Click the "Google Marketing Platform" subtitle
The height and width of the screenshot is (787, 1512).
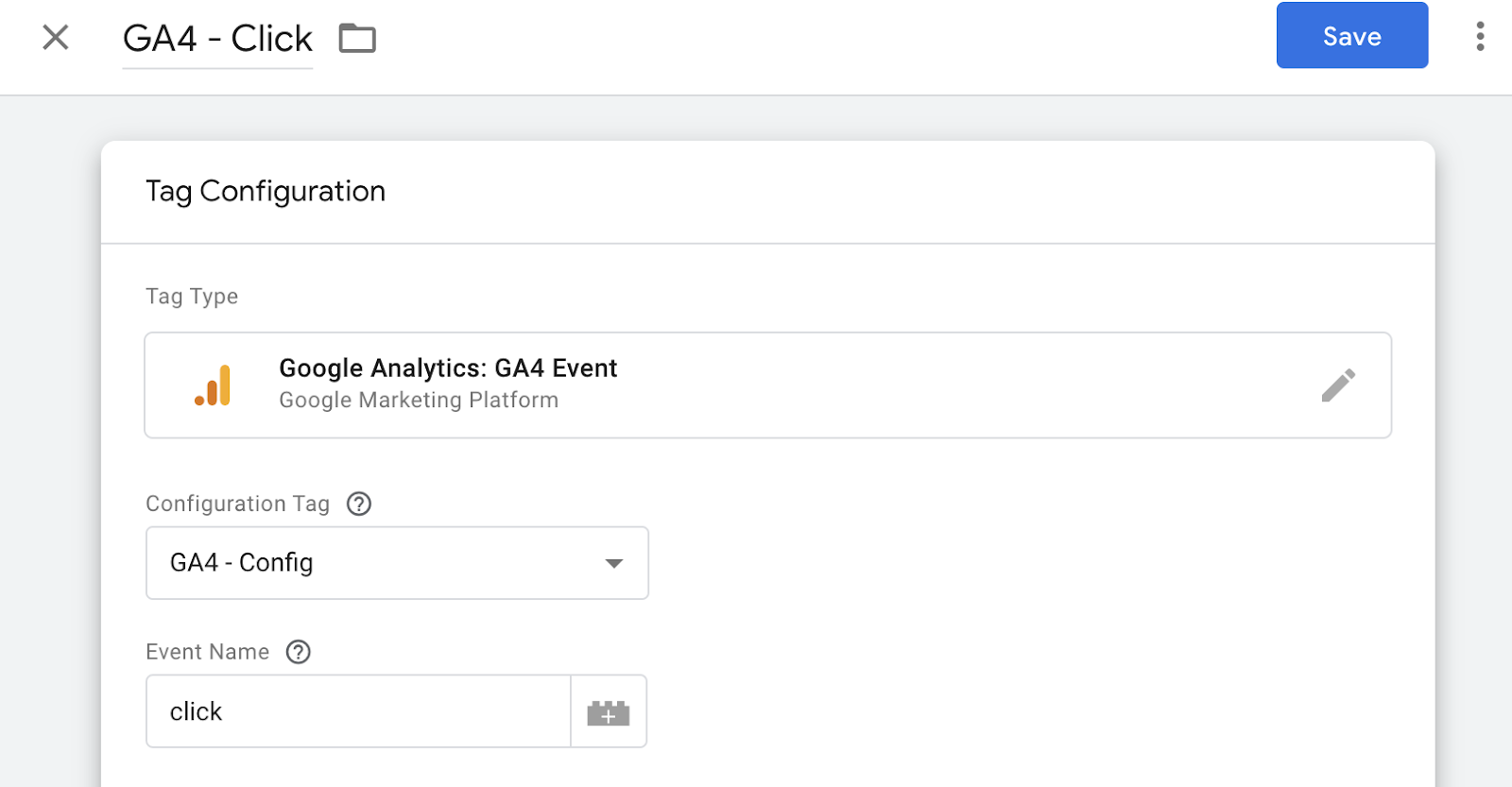[x=419, y=401]
